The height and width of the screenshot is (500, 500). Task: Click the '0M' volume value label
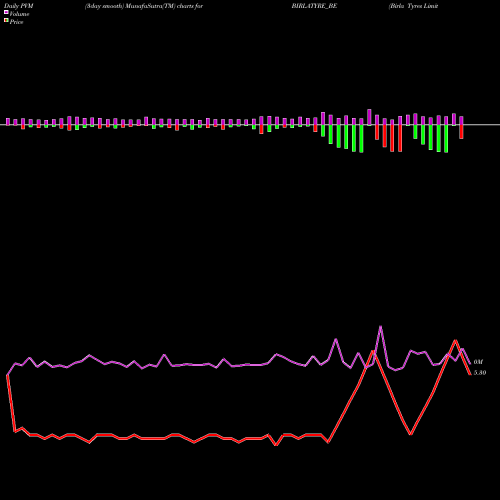click(x=478, y=362)
